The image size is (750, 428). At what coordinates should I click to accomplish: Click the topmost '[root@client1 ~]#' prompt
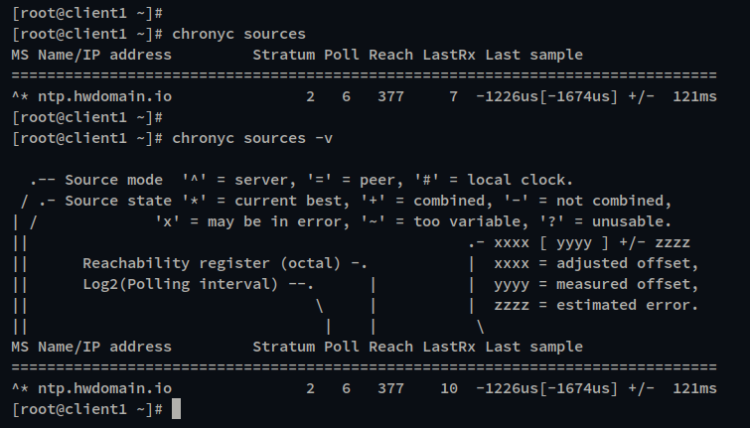(87, 13)
